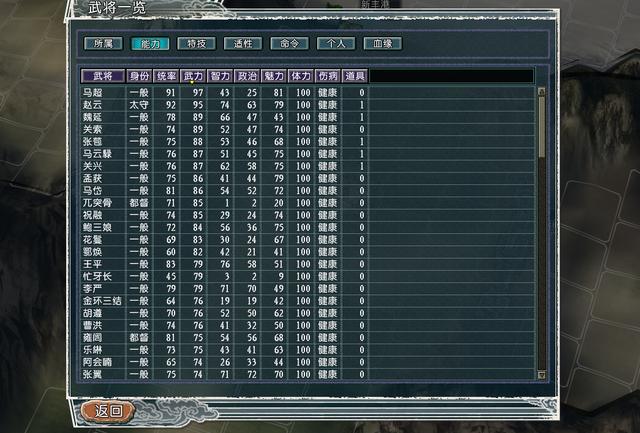The width and height of the screenshot is (640, 433).
Task: Sort by 统率 column header
Action: [166, 76]
